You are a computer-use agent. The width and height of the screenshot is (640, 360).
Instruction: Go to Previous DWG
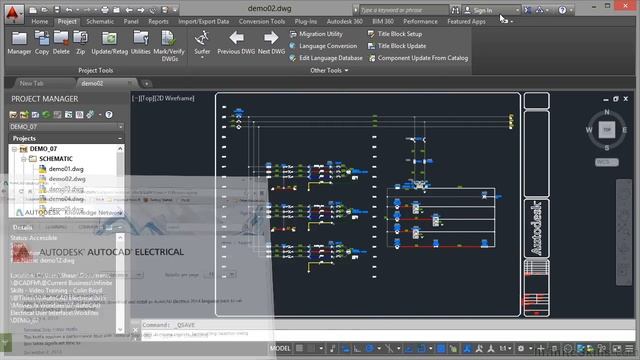[x=236, y=42]
